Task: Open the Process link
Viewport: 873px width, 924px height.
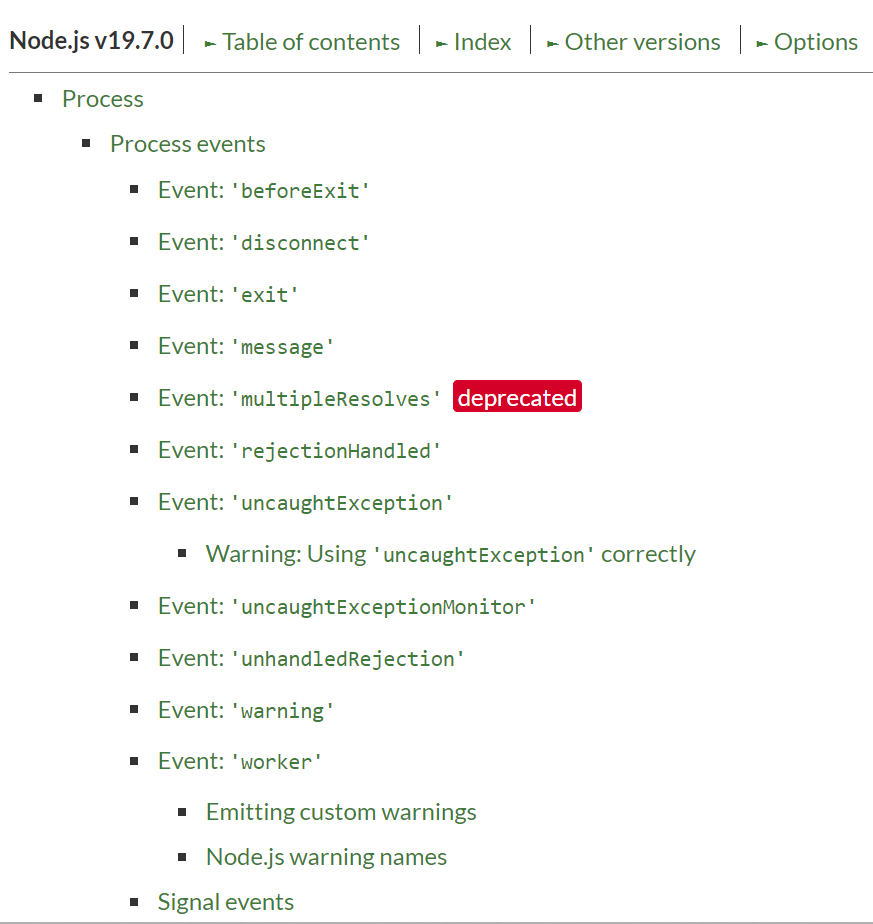Action: point(103,99)
